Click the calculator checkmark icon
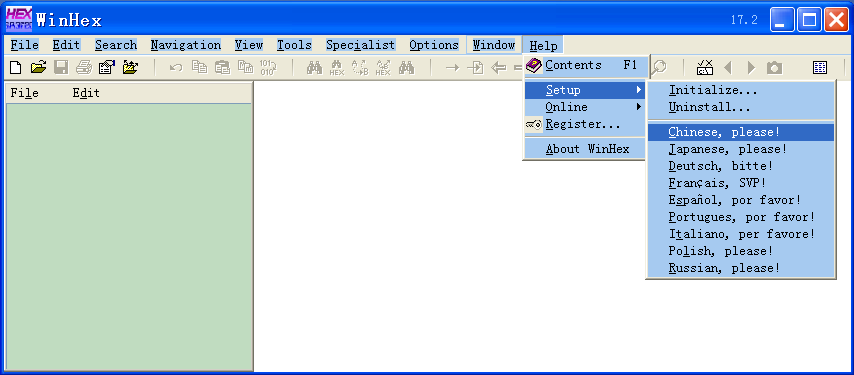This screenshot has height=375, width=854. [705, 67]
